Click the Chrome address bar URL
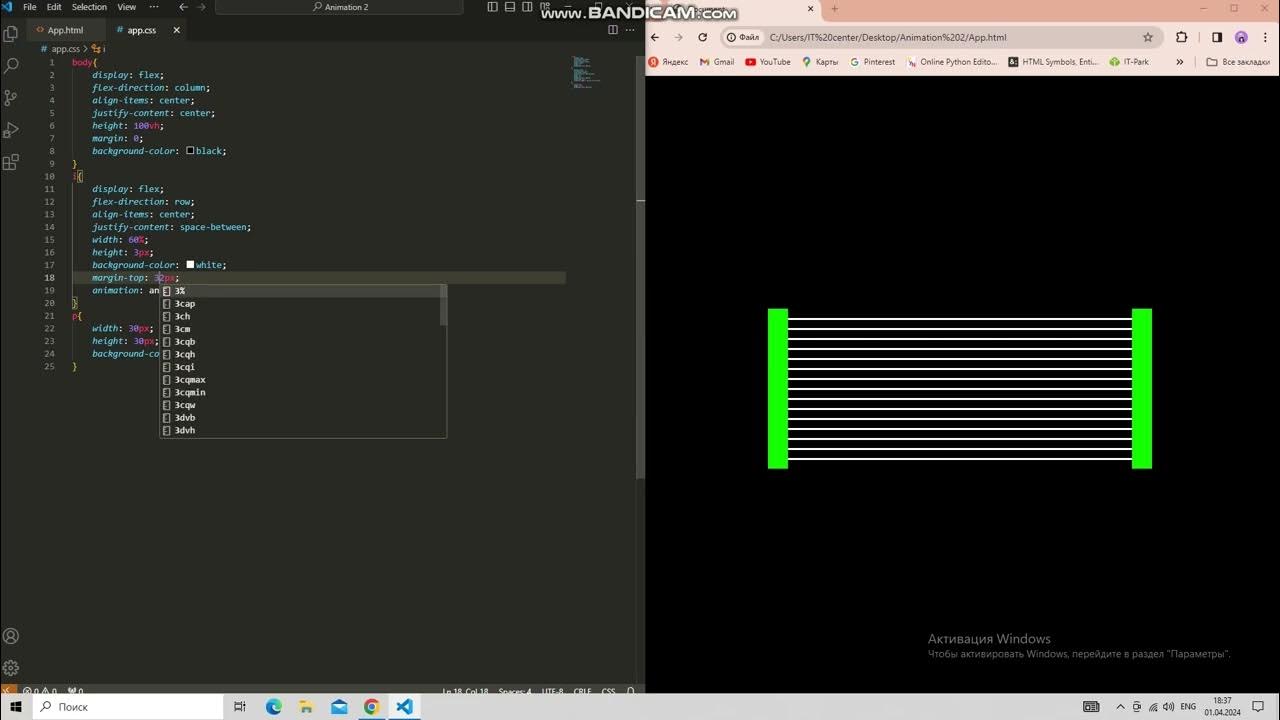This screenshot has height=720, width=1280. pos(888,37)
